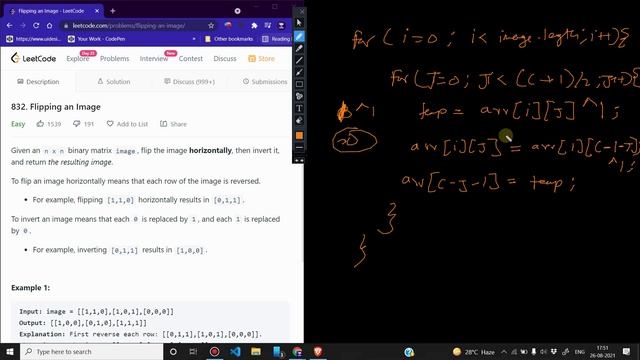
Task: Bookmark this page with the star icon
Action: point(211,25)
